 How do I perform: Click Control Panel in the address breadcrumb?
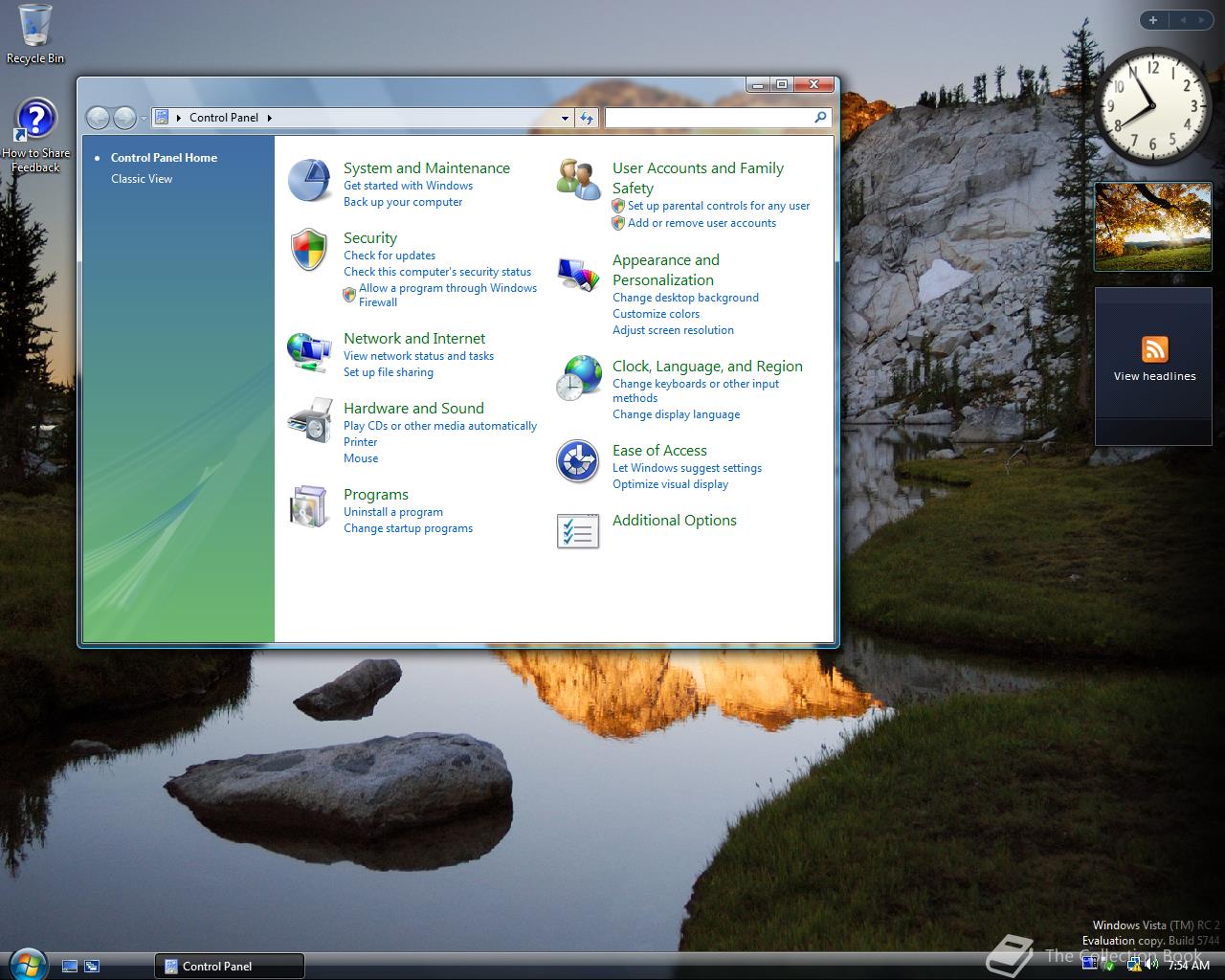point(224,118)
